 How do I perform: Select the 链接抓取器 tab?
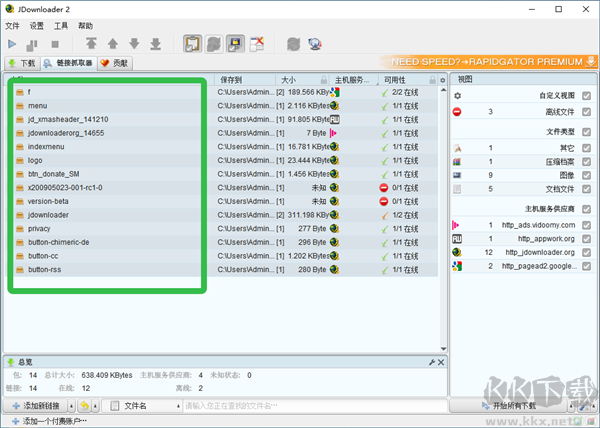pyautogui.click(x=69, y=63)
